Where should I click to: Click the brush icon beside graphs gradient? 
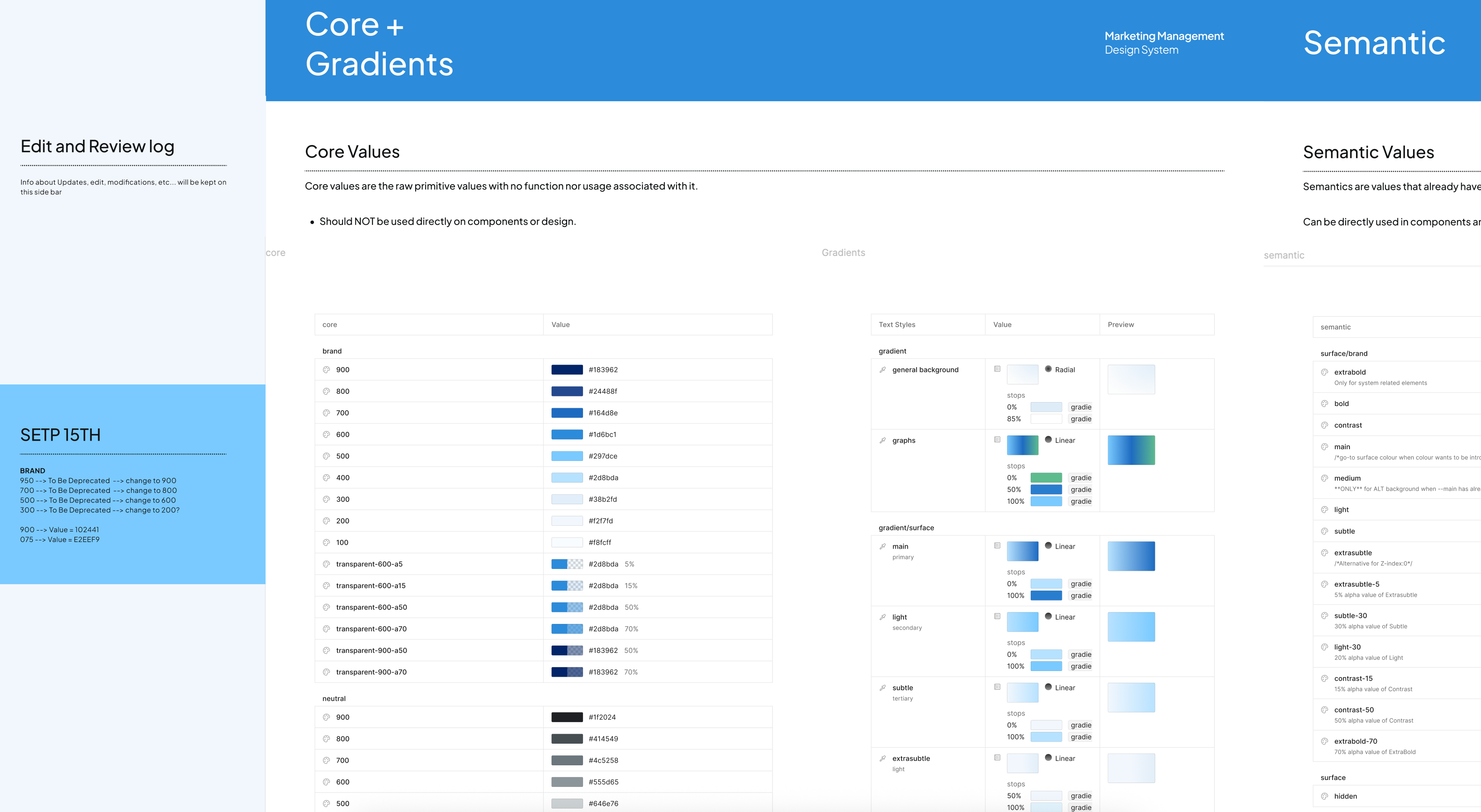click(x=882, y=440)
